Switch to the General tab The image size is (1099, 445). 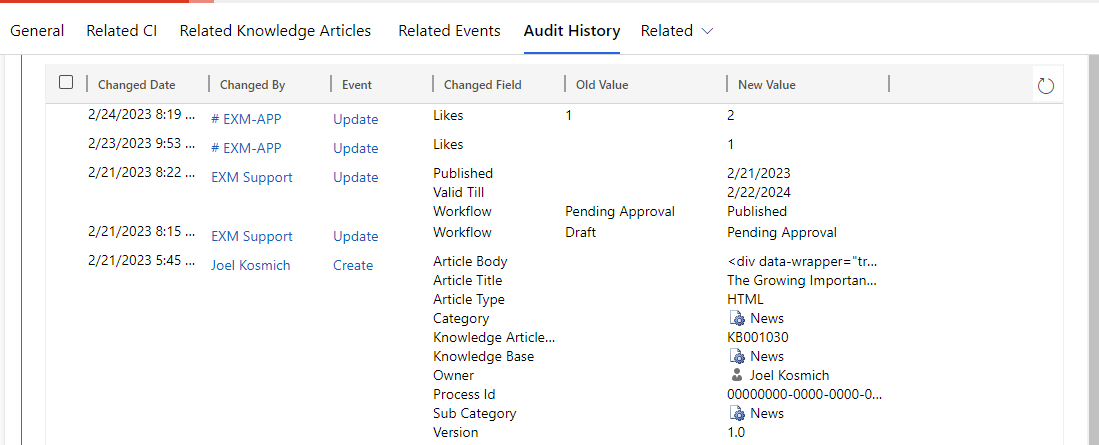[37, 31]
